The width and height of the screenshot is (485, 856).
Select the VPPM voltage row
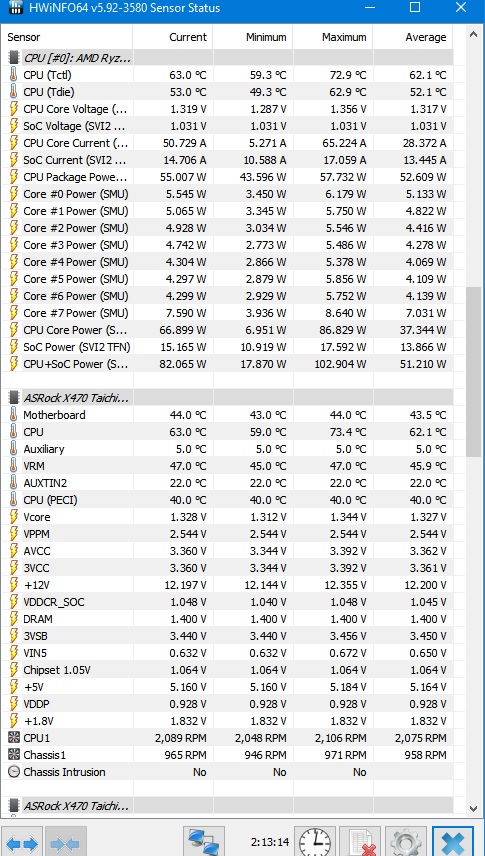pos(227,534)
